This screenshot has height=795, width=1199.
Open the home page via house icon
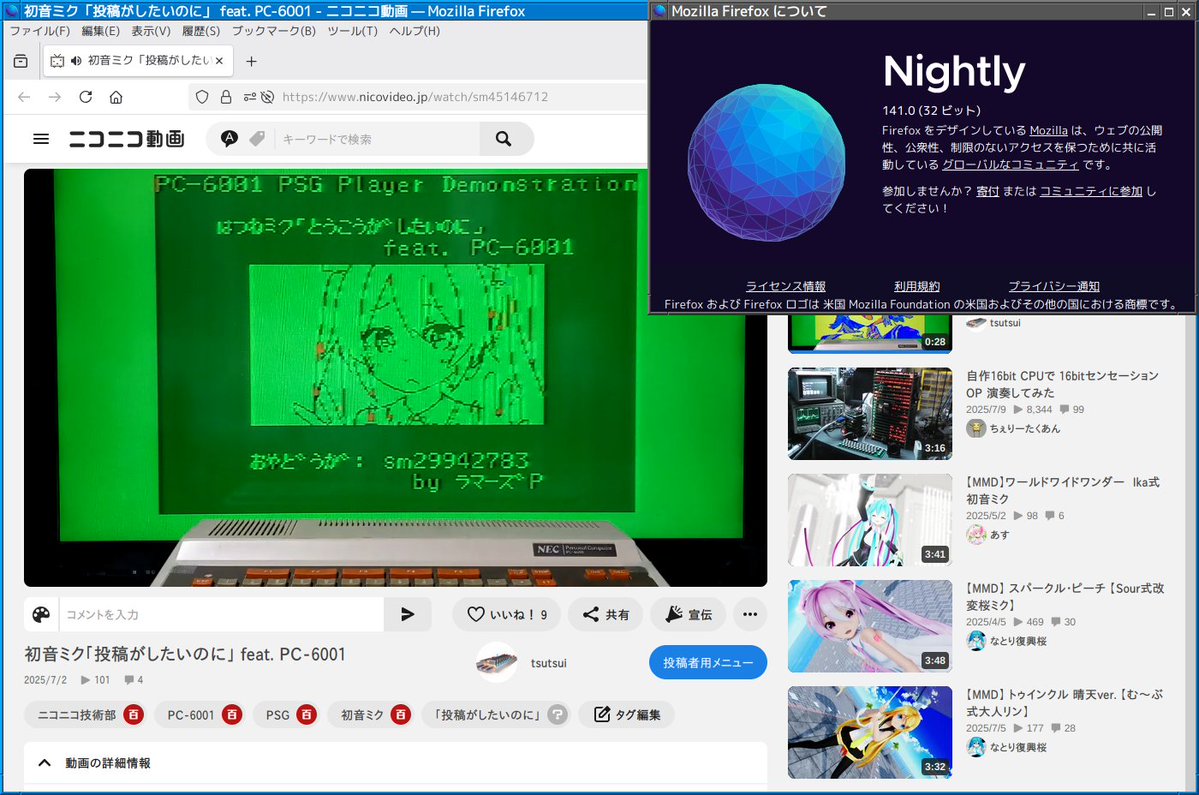116,97
